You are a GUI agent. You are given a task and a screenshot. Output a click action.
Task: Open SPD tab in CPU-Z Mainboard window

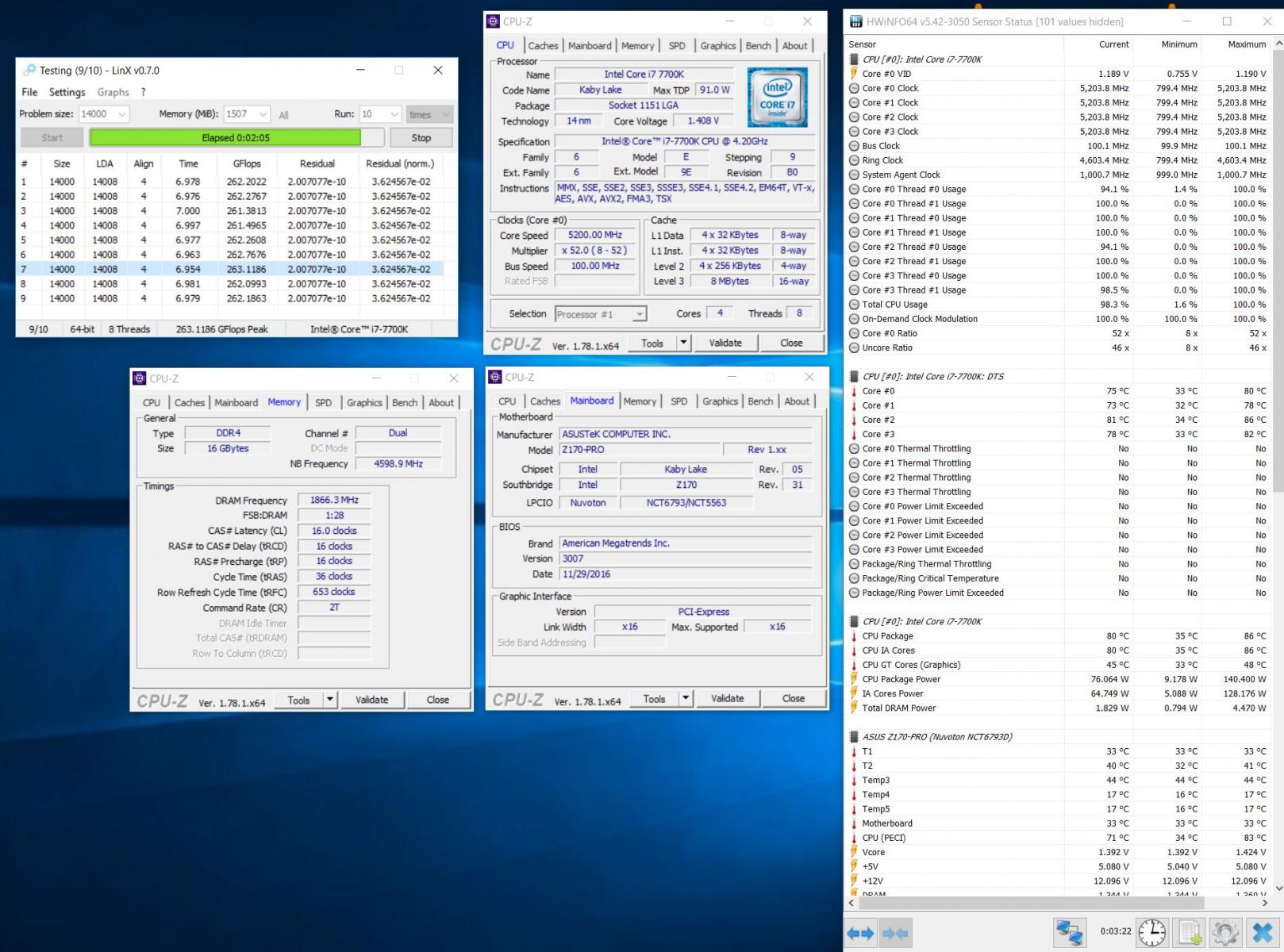click(x=679, y=401)
